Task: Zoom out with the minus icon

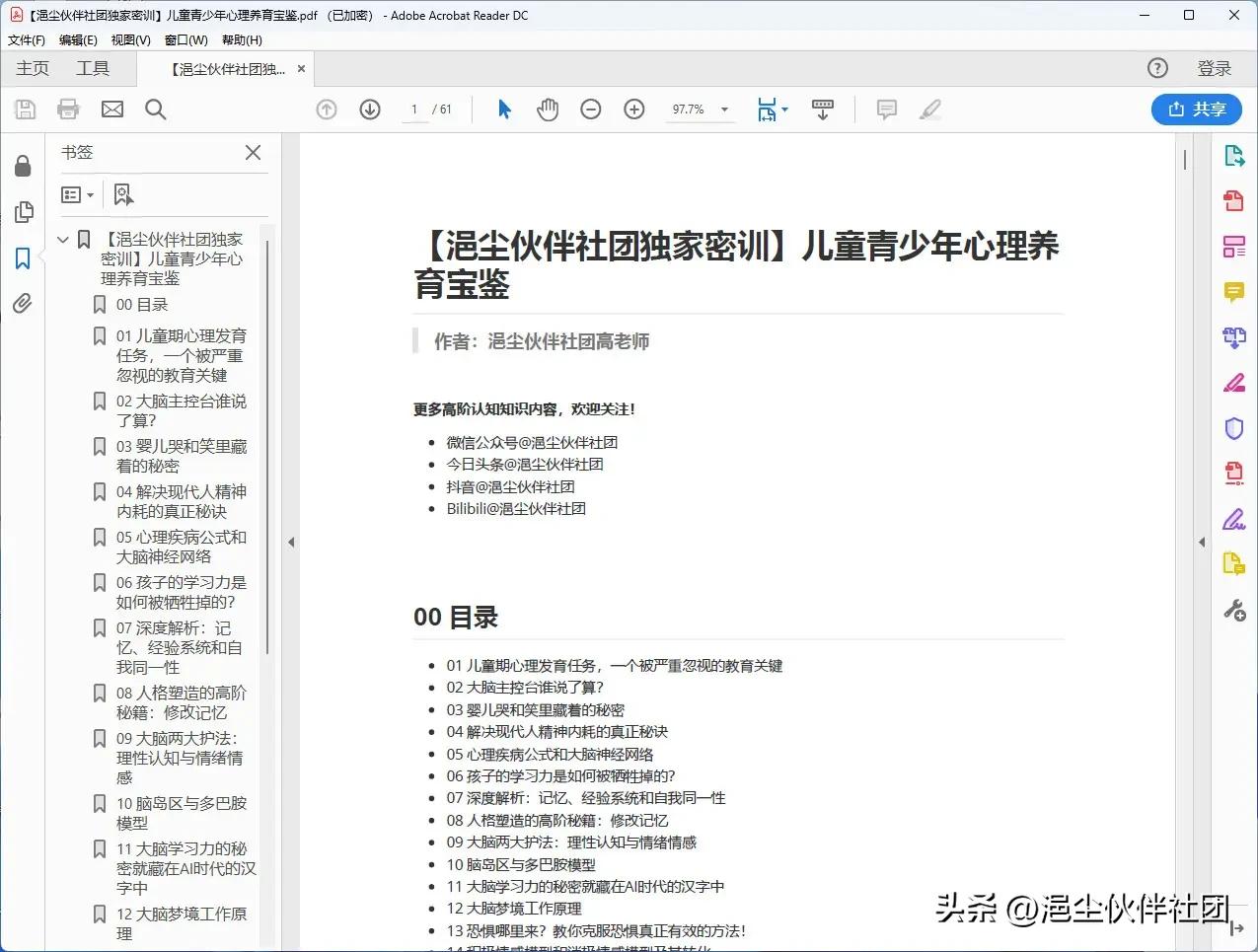Action: (x=591, y=110)
